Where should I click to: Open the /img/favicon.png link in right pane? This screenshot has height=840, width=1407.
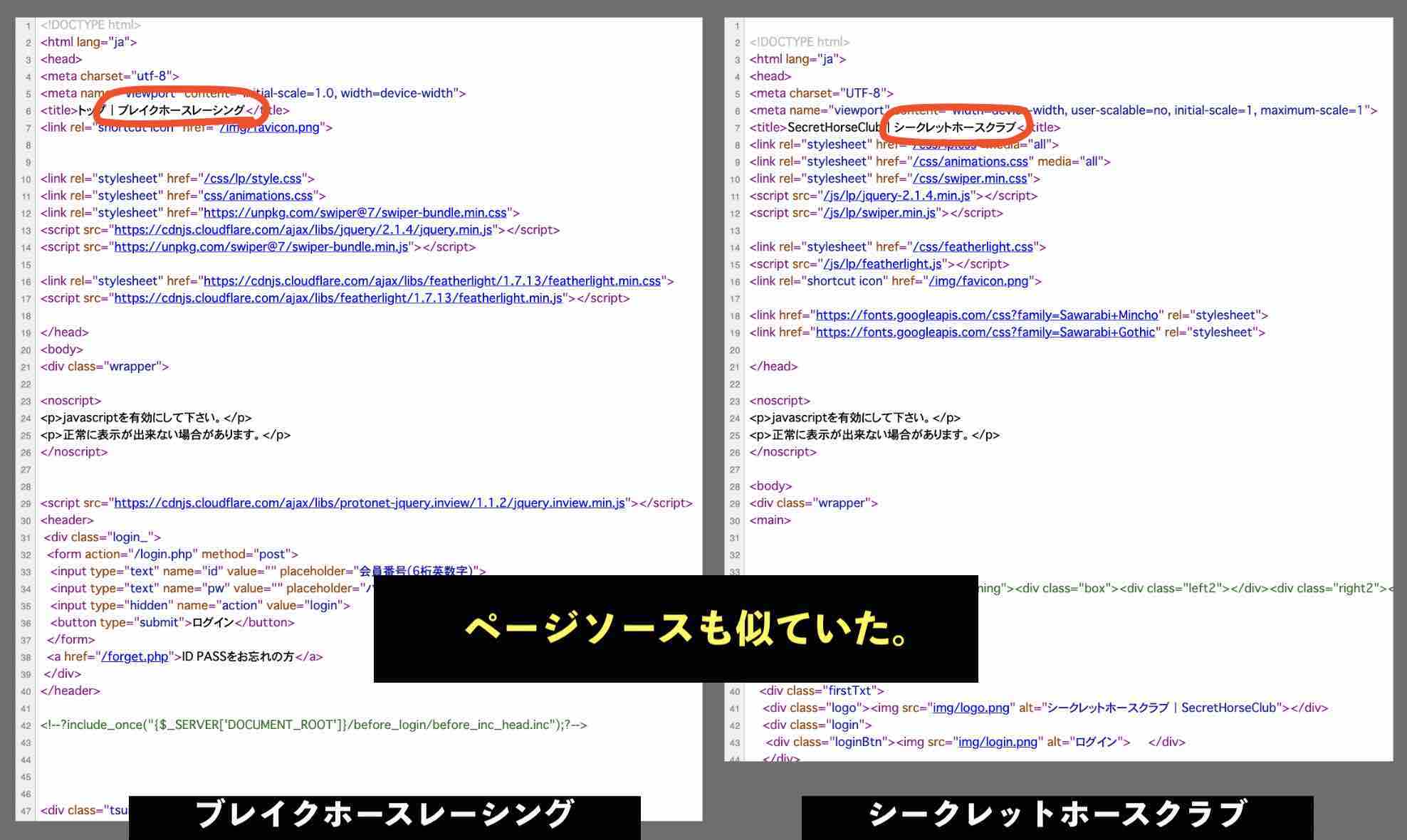tap(980, 280)
